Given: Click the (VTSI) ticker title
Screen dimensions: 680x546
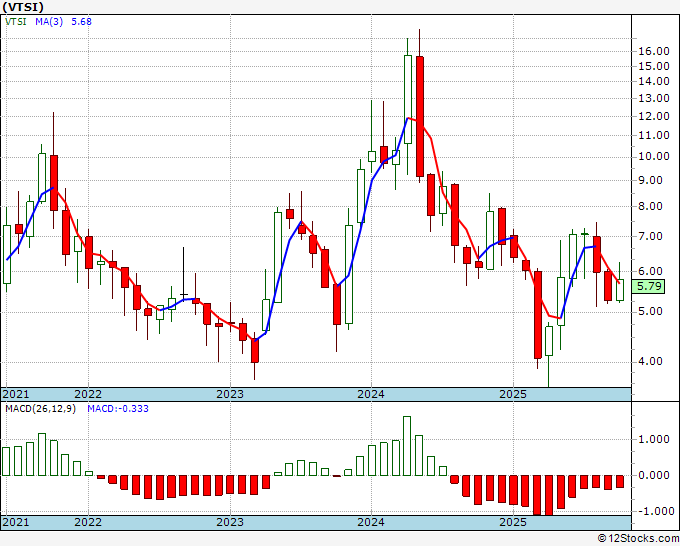Looking at the screenshot, I should pos(24,7).
